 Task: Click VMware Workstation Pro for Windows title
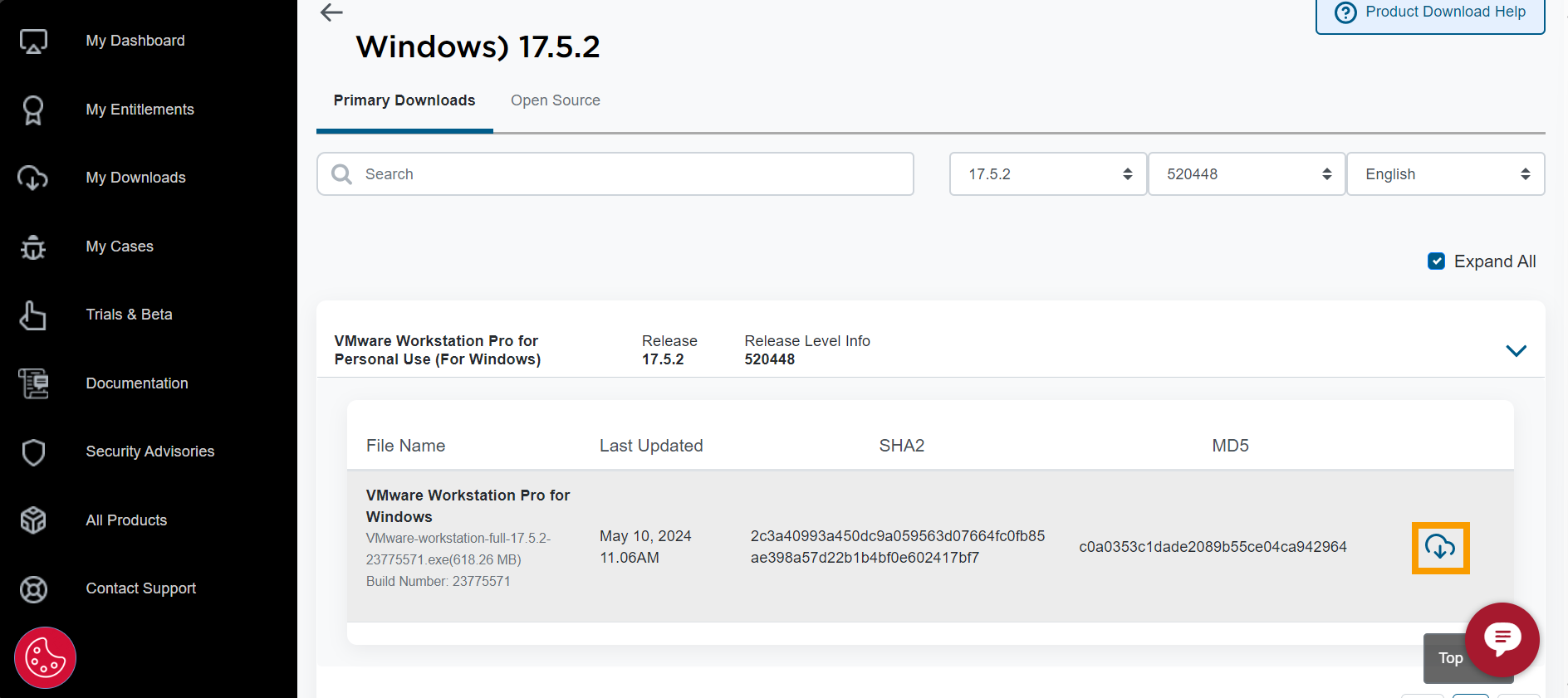click(468, 505)
